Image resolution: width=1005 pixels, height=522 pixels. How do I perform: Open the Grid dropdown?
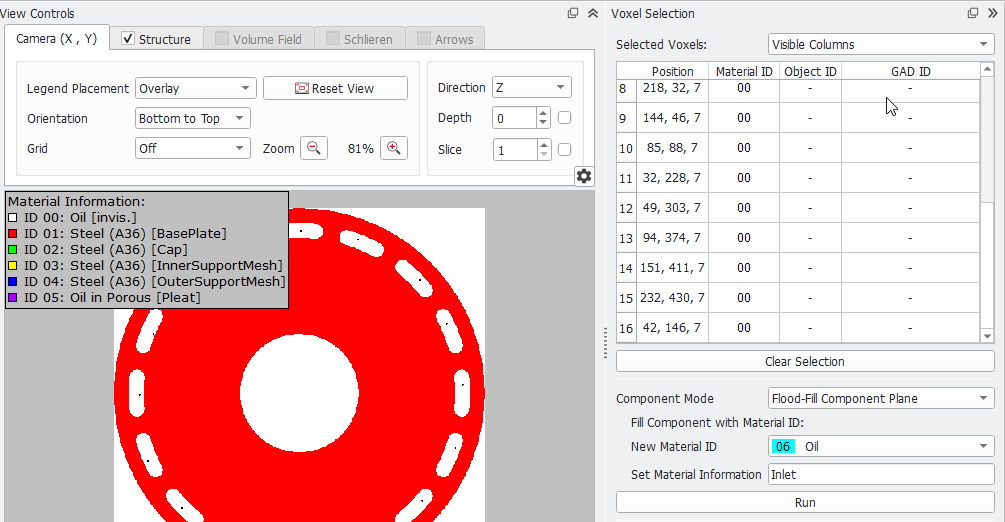tap(192, 148)
